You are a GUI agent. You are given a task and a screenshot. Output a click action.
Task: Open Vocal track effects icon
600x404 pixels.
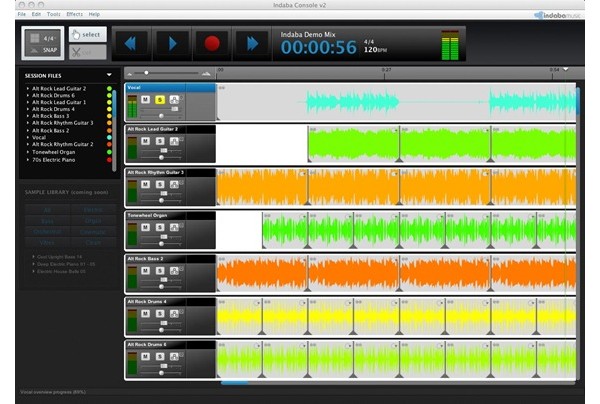[174, 100]
